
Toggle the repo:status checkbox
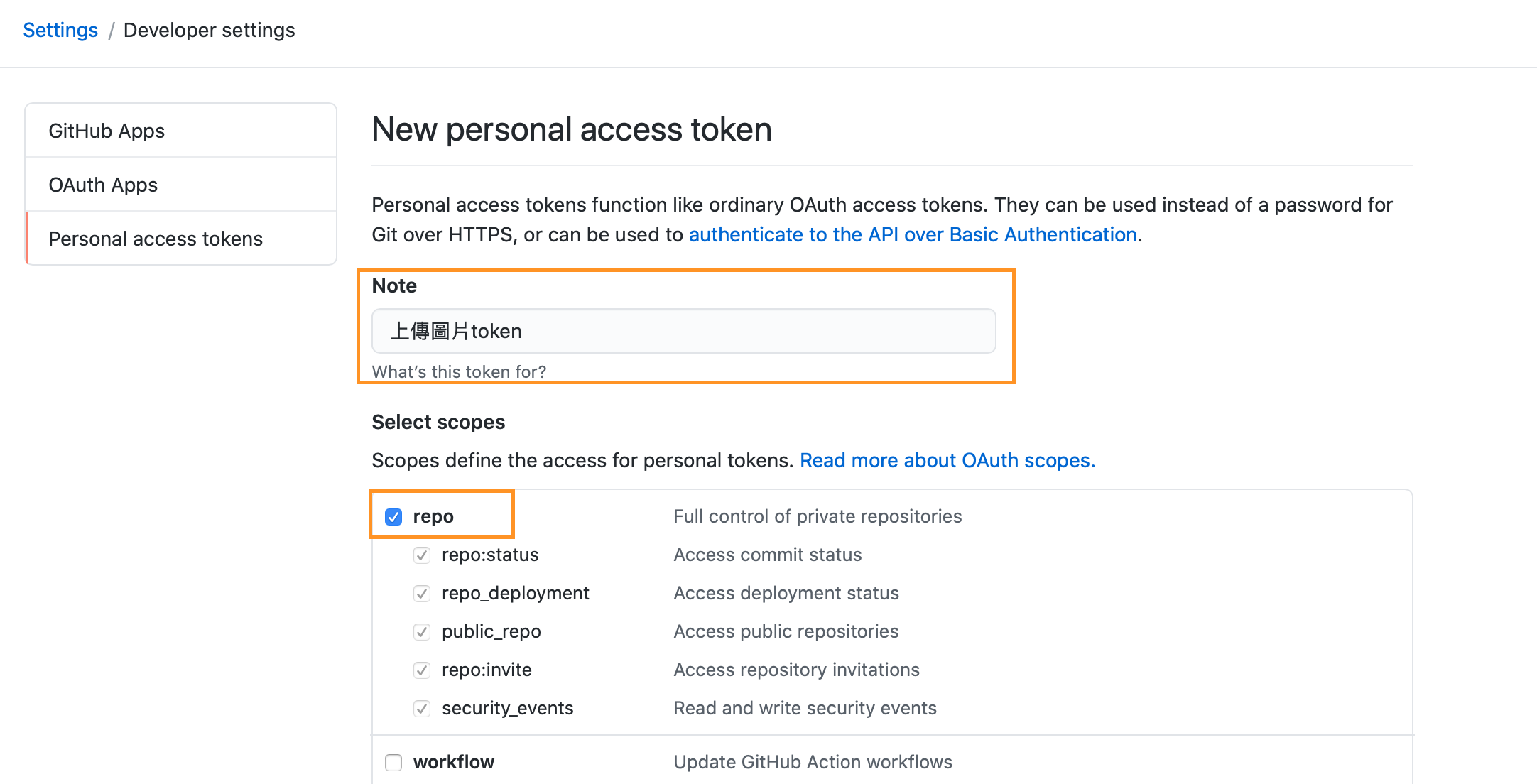click(x=422, y=555)
